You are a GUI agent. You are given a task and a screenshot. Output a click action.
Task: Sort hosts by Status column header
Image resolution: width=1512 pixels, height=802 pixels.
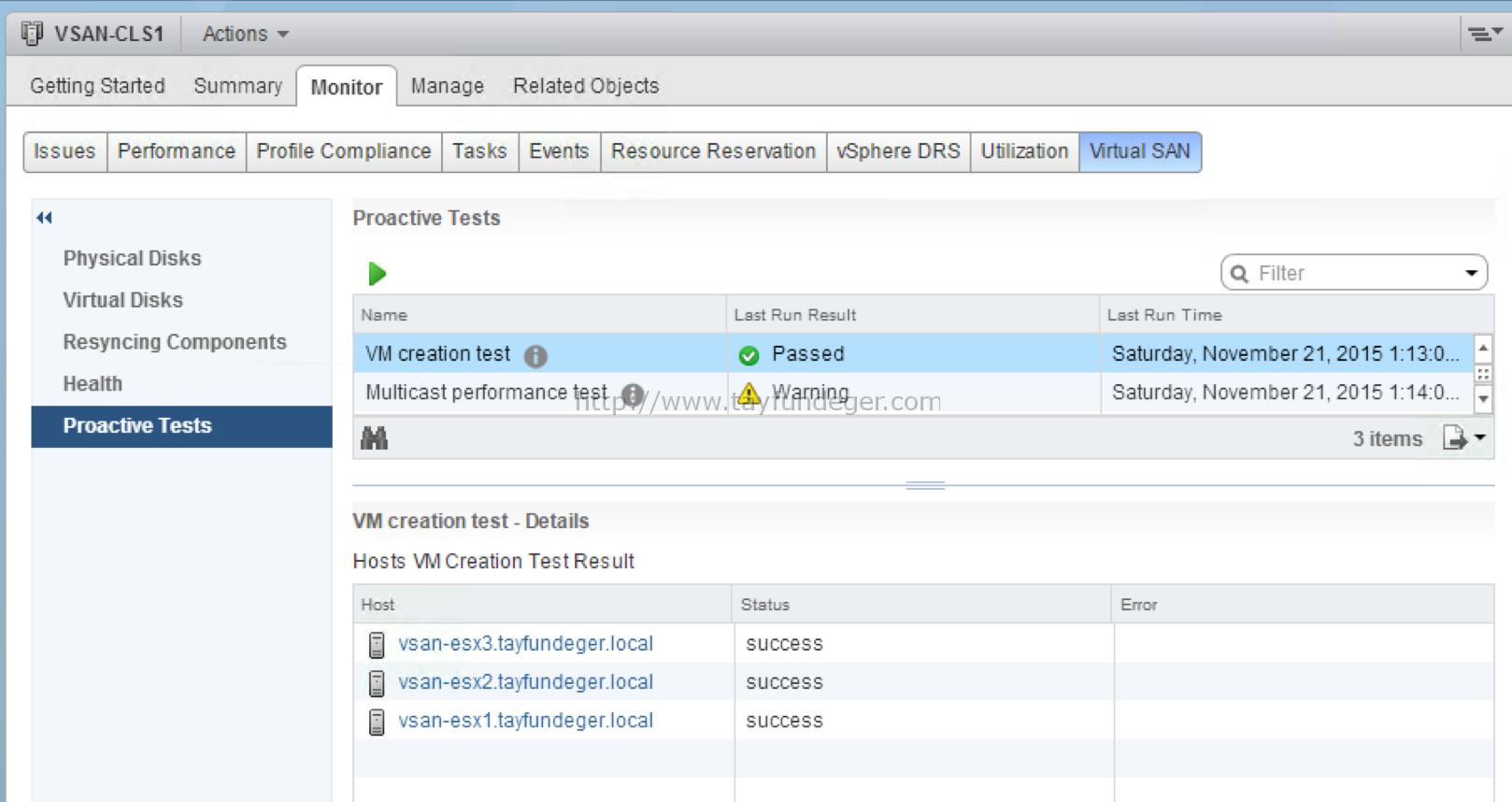pyautogui.click(x=921, y=605)
